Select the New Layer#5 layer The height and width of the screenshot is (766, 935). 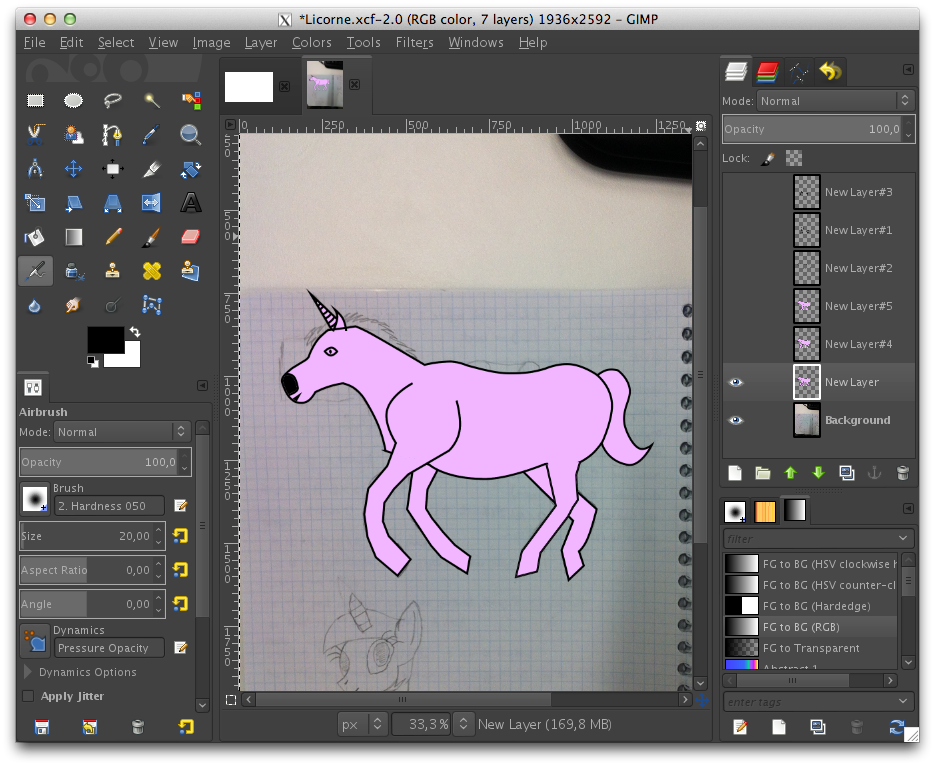[857, 306]
